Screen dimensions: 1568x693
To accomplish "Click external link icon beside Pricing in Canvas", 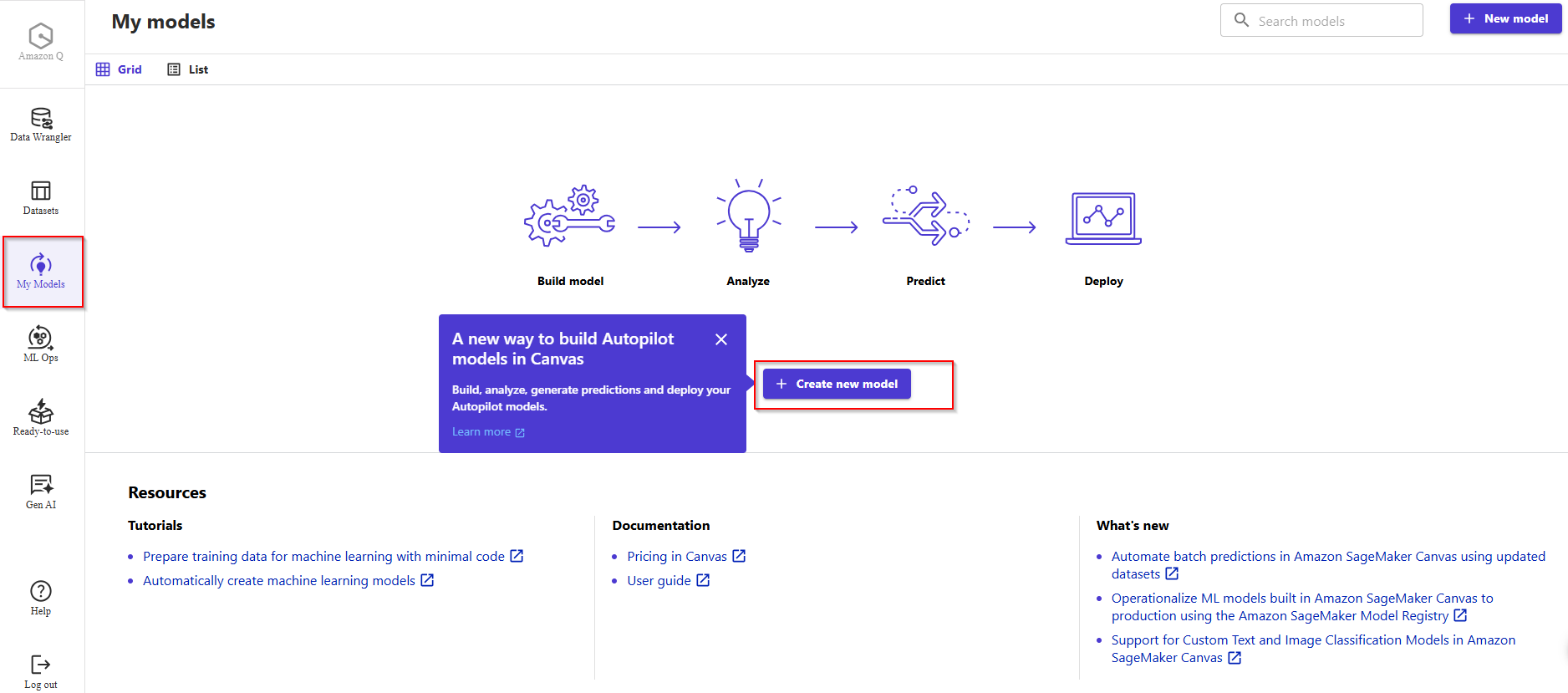I will [739, 556].
